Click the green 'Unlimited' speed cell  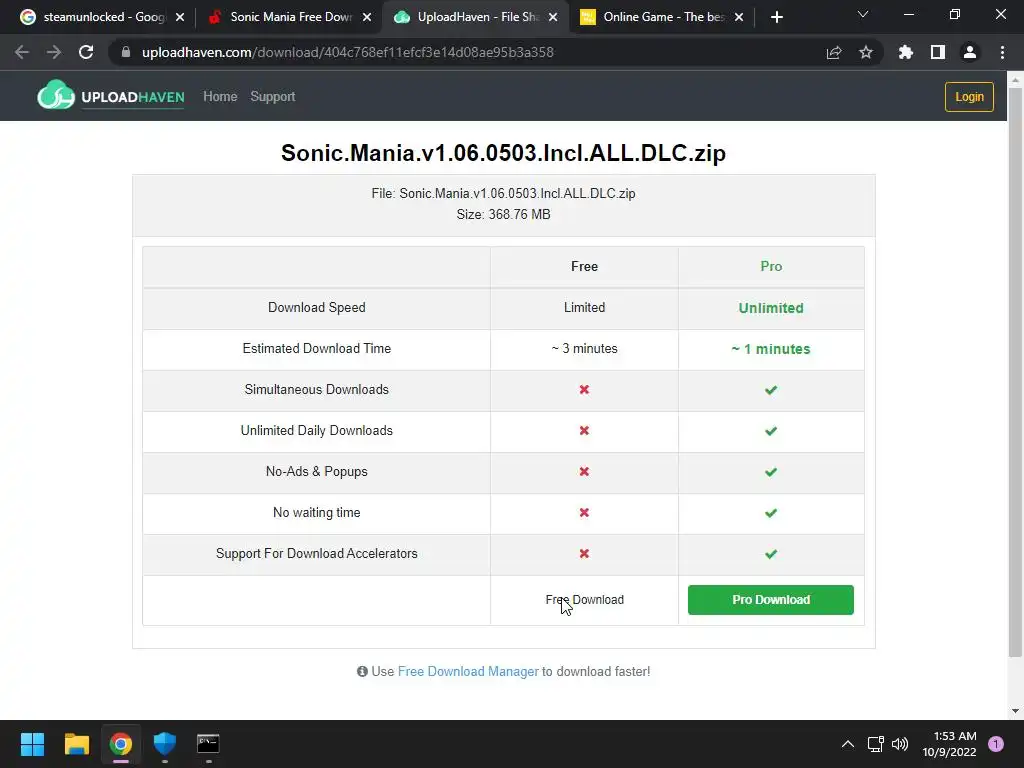click(771, 308)
